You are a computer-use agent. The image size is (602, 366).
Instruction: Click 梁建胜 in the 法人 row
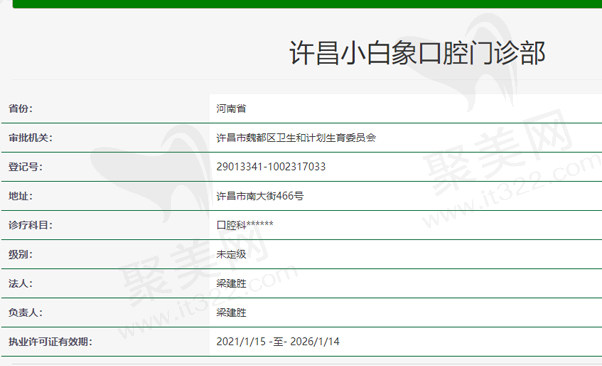coord(231,283)
